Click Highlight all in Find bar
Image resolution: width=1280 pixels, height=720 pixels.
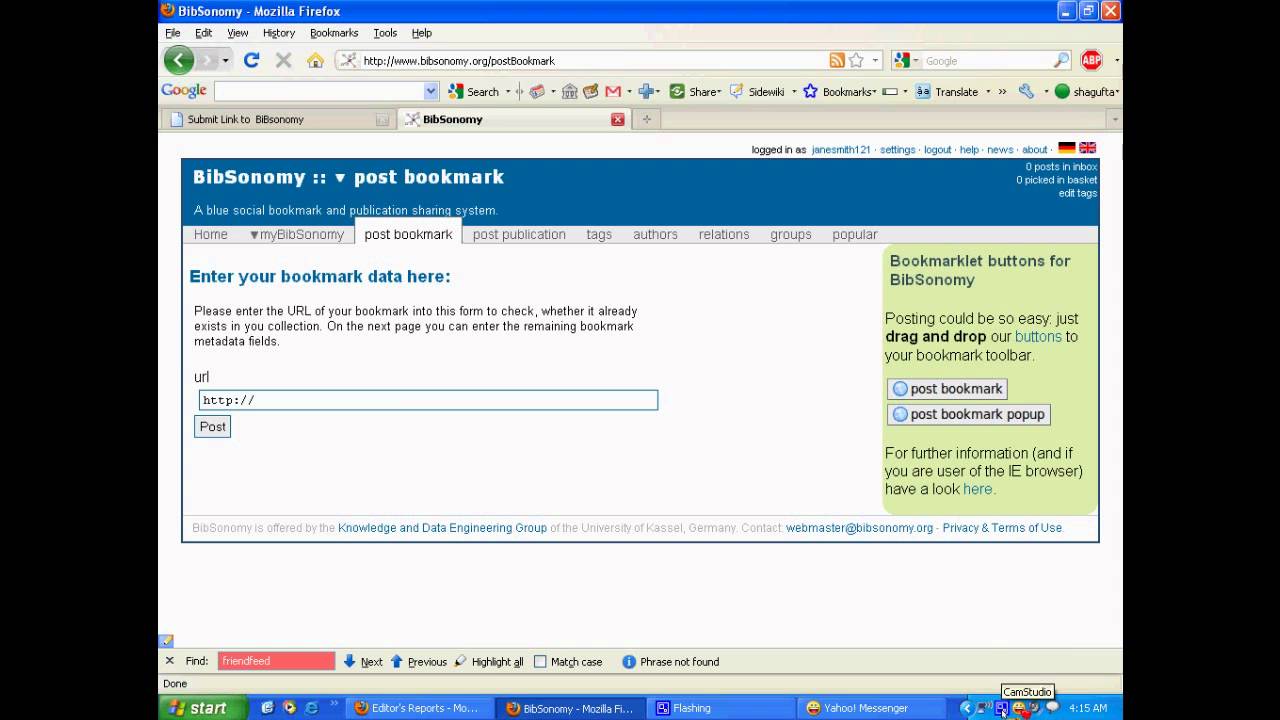click(x=489, y=661)
